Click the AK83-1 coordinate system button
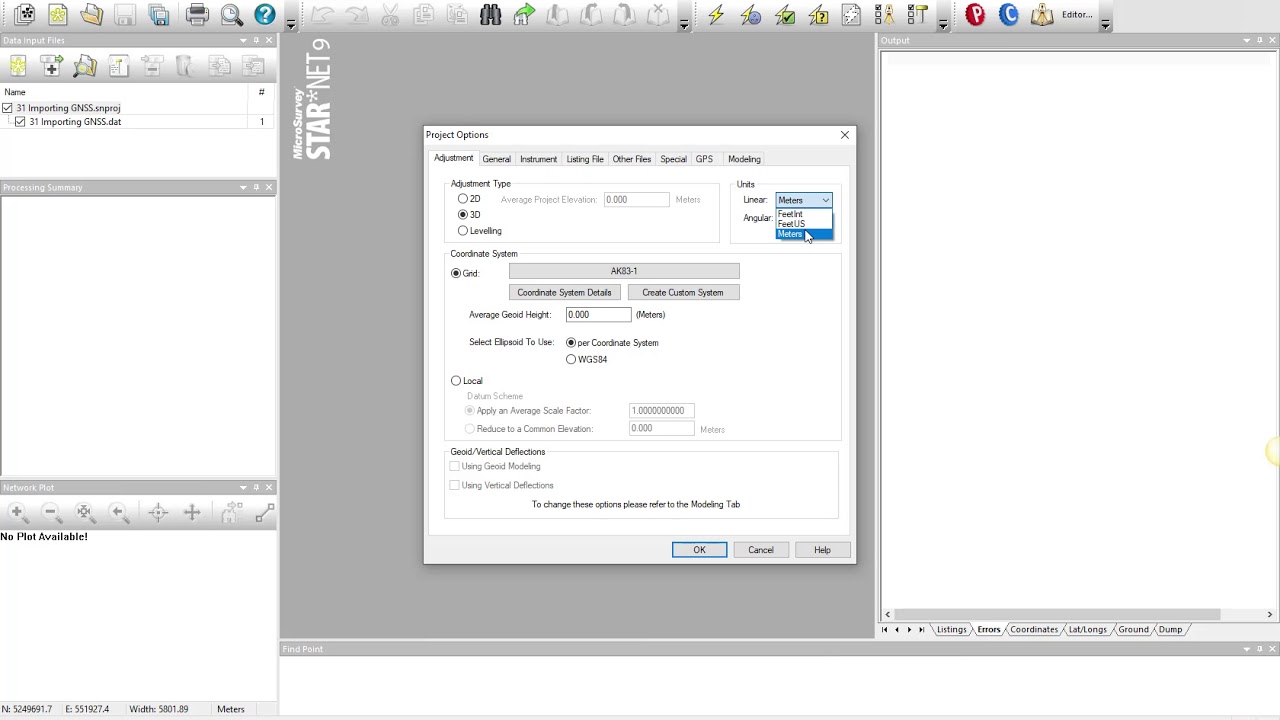The height and width of the screenshot is (720, 1280). click(624, 271)
